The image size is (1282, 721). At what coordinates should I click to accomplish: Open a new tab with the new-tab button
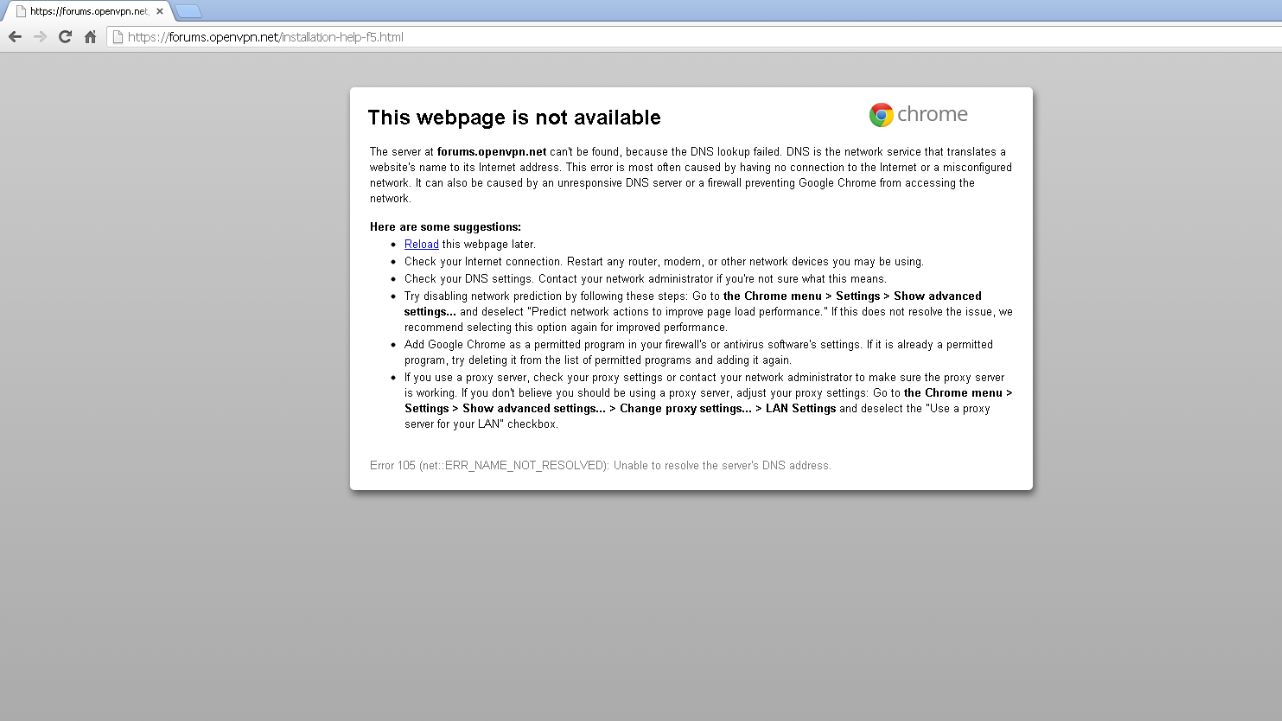coord(188,11)
